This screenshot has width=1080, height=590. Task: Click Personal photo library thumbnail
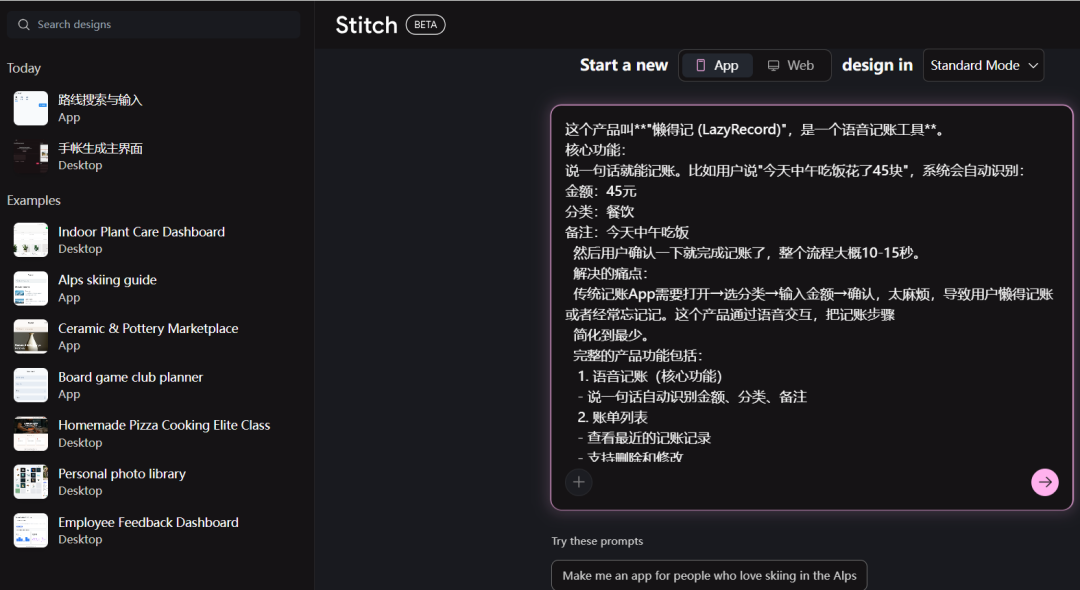[31, 482]
